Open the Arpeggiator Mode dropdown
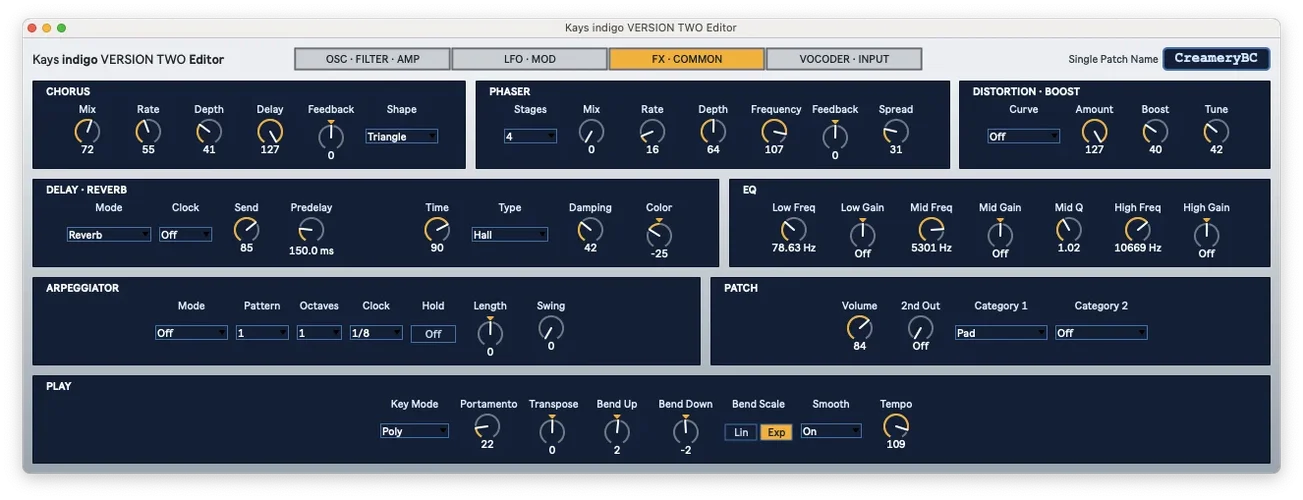This screenshot has width=1303, height=500. pos(191,333)
